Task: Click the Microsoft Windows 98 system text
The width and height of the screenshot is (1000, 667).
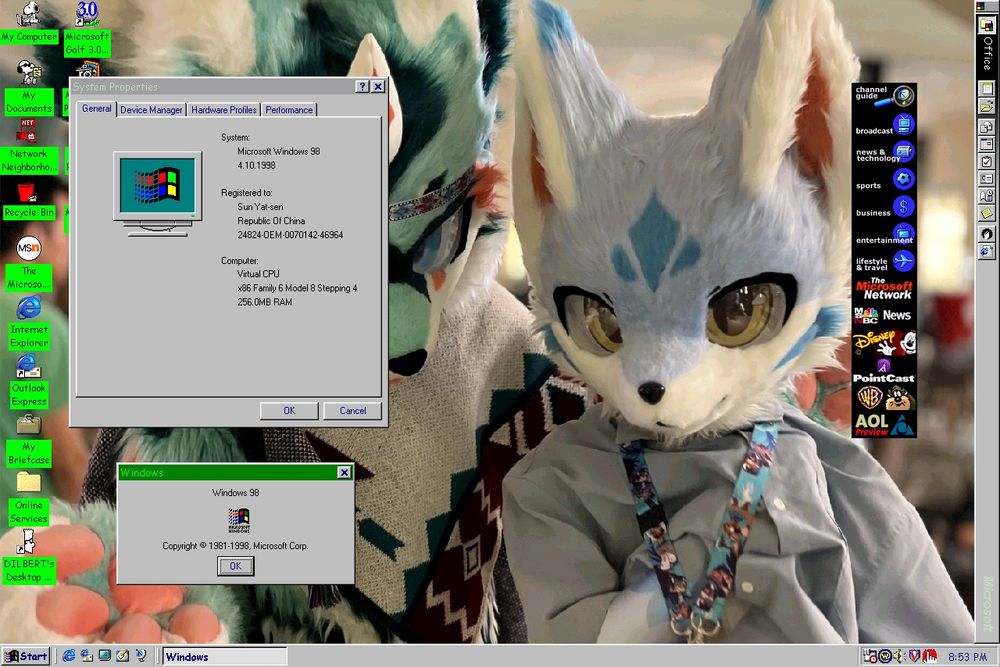Action: tap(279, 151)
